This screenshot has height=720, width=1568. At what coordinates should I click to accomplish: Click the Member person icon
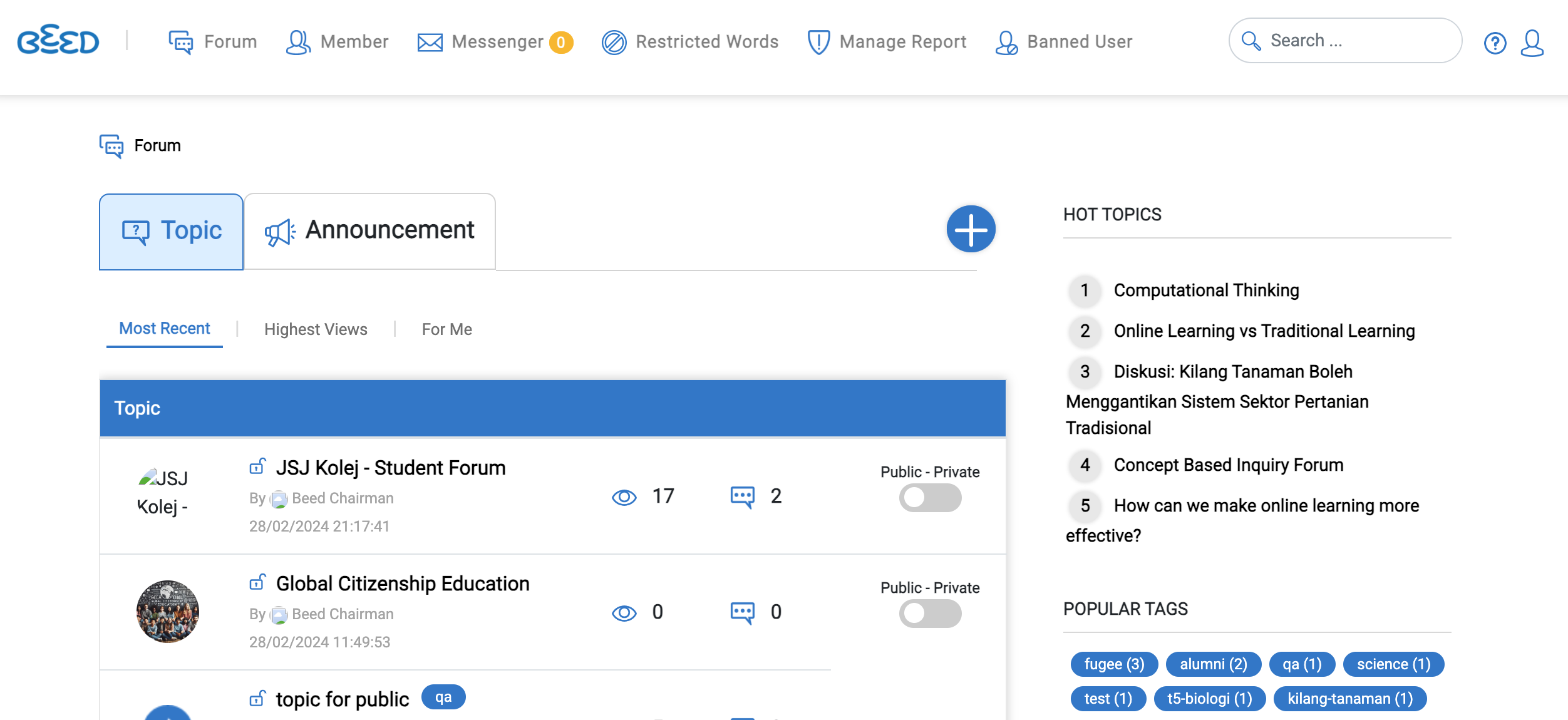coord(298,42)
